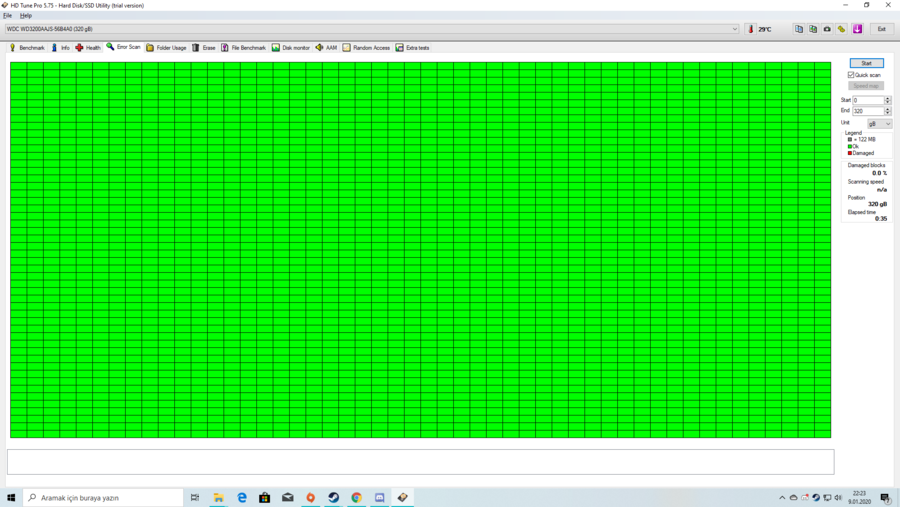Screen dimensions: 900x507
Task: Open Google Chrome from the taskbar
Action: pos(356,498)
